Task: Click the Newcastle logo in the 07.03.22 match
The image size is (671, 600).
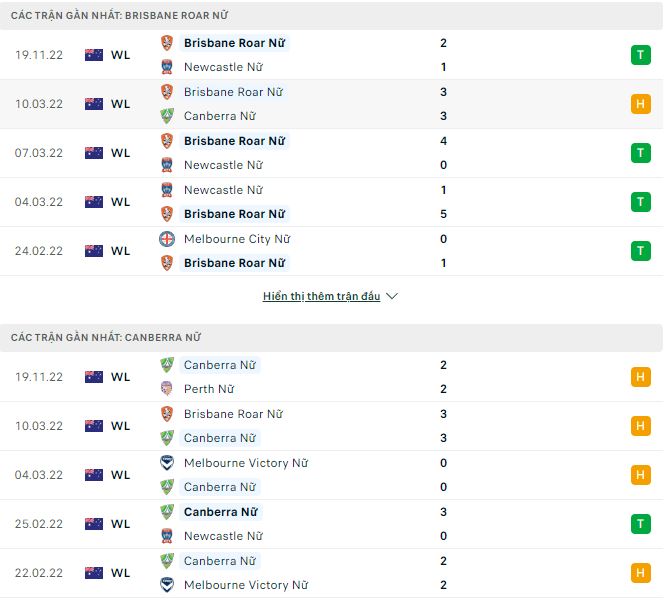Action: point(167,165)
